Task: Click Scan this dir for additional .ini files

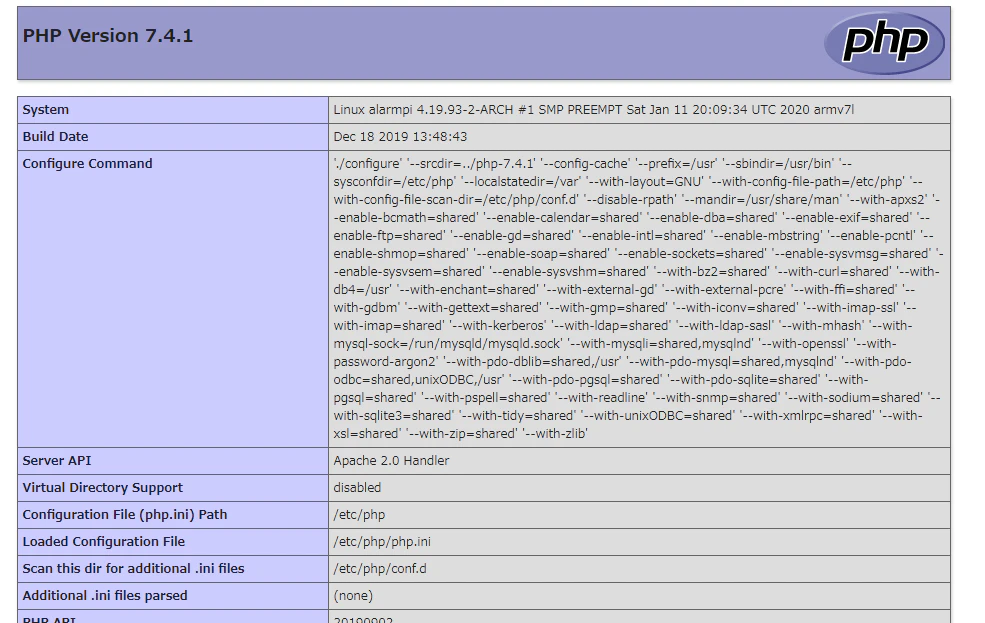Action: pos(133,568)
